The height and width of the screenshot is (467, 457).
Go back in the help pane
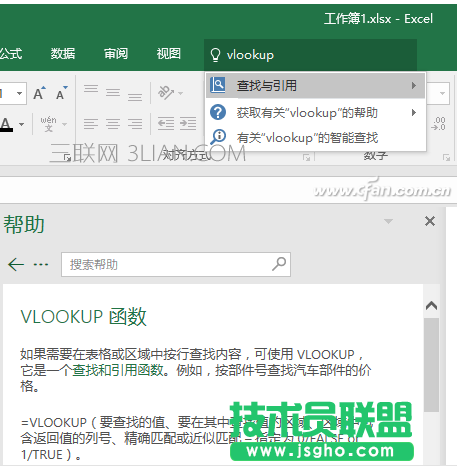pyautogui.click(x=16, y=264)
